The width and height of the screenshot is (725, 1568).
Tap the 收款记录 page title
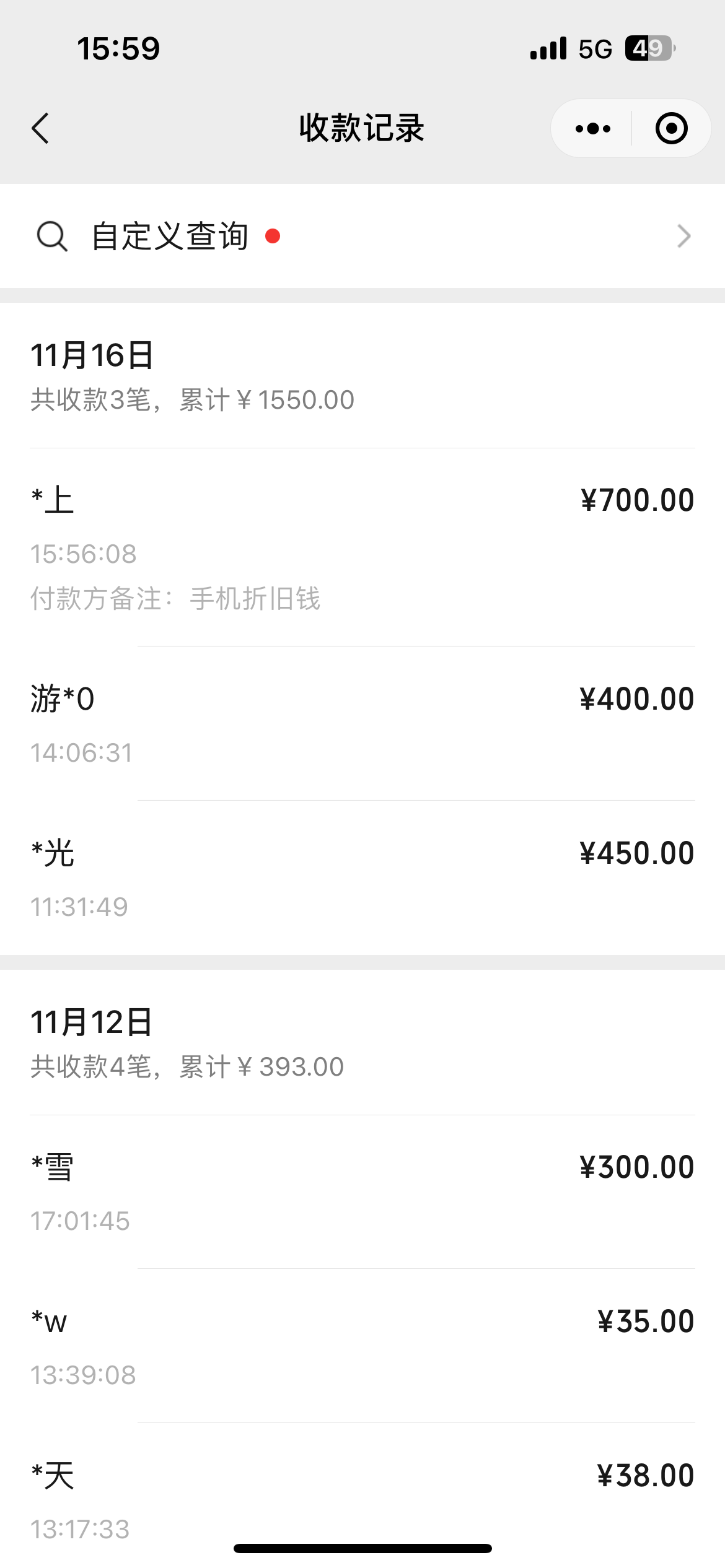coord(362,129)
